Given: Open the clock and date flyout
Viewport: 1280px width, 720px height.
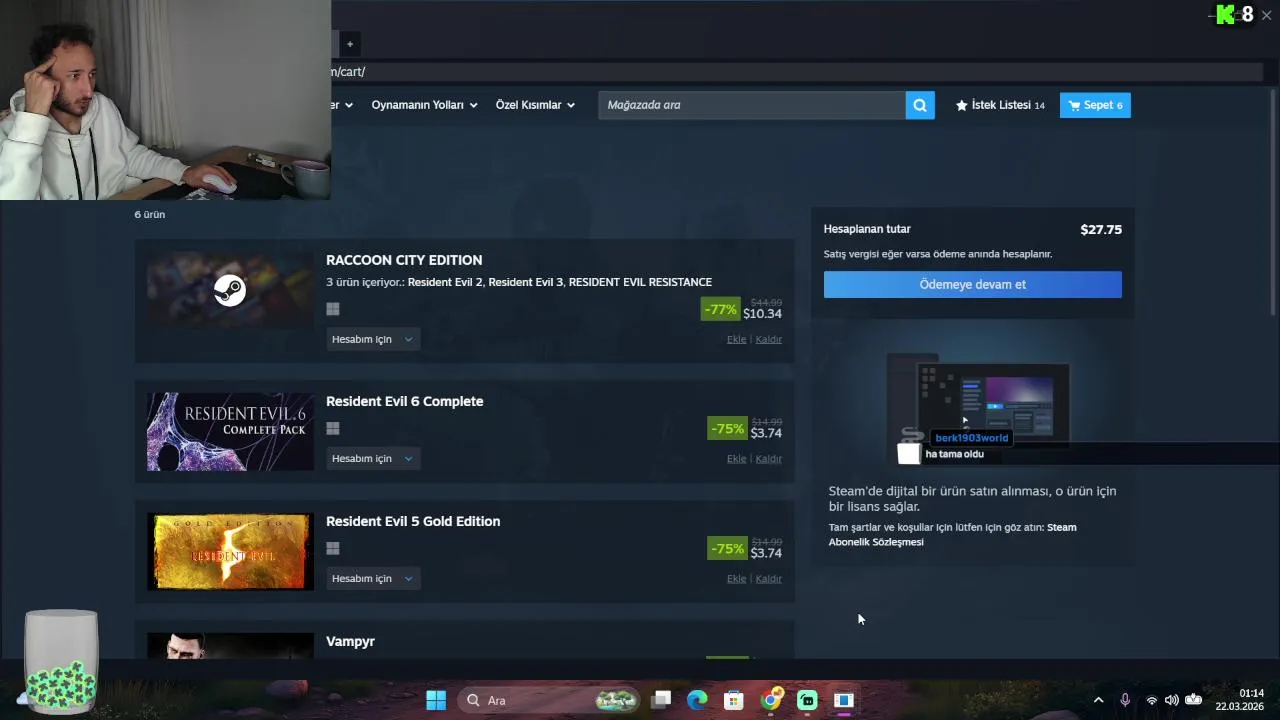Looking at the screenshot, I should tap(1240, 699).
